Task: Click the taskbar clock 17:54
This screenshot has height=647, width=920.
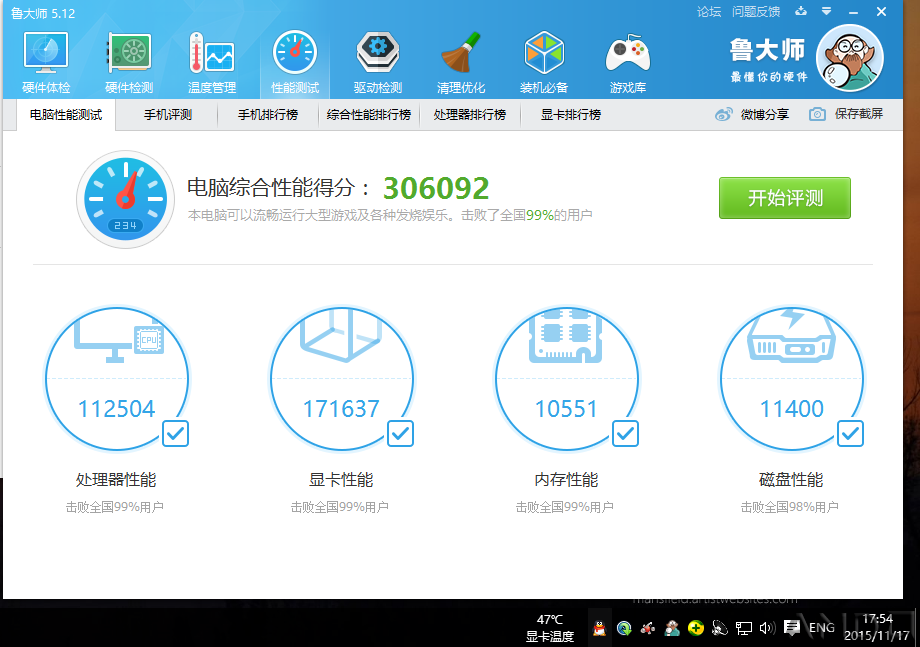Action: 878,619
